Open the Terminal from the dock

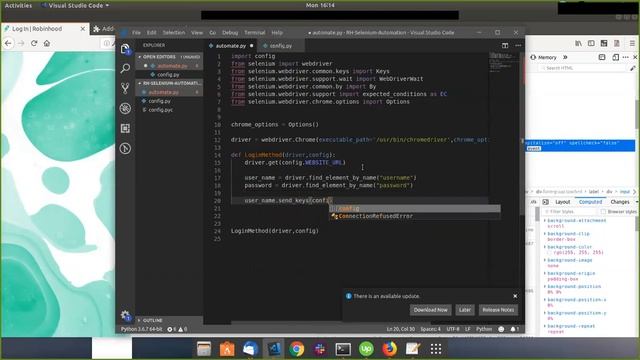point(343,349)
